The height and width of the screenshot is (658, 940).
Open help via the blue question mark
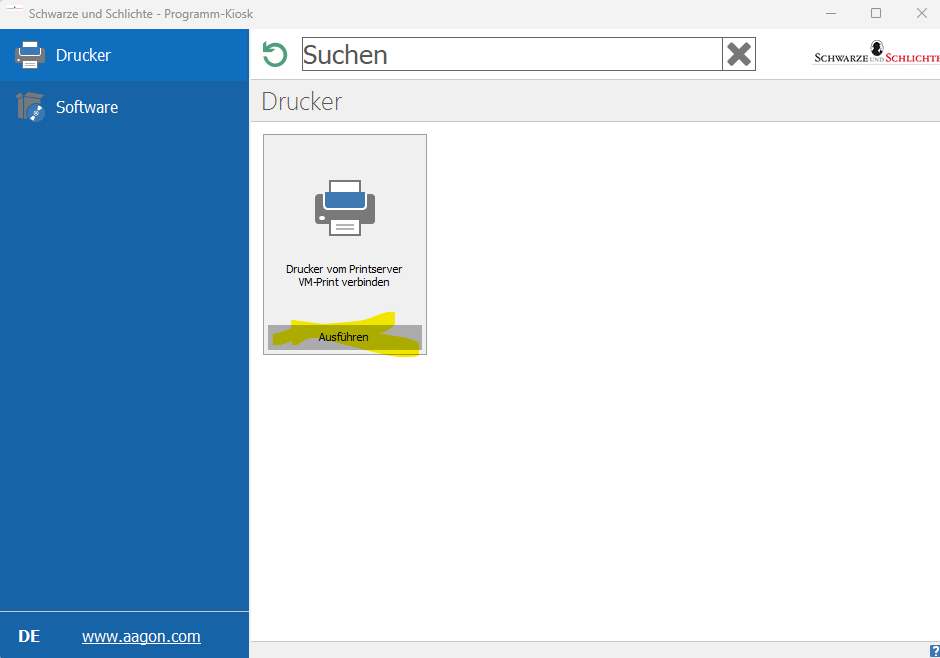[934, 651]
